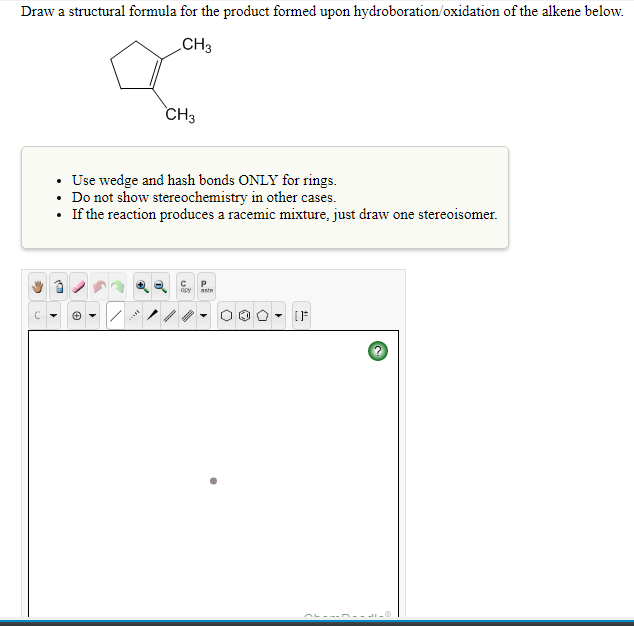Select the triple bond tool
Image resolution: width=634 pixels, height=626 pixels.
(187, 315)
